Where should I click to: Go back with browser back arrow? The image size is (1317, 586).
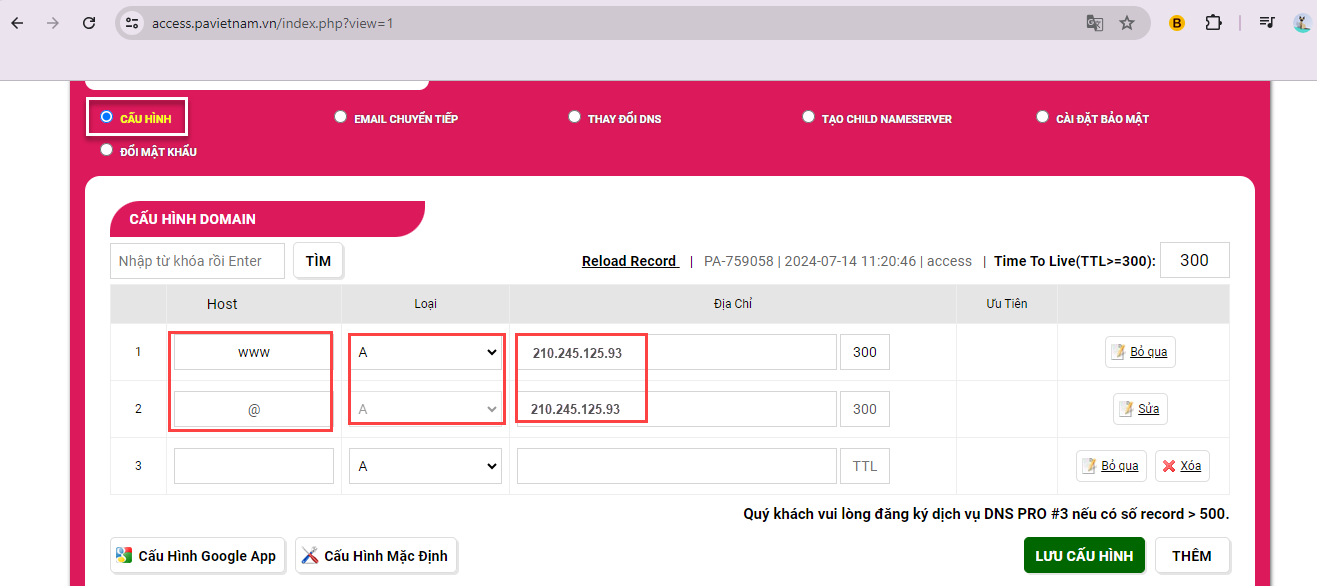[17, 23]
